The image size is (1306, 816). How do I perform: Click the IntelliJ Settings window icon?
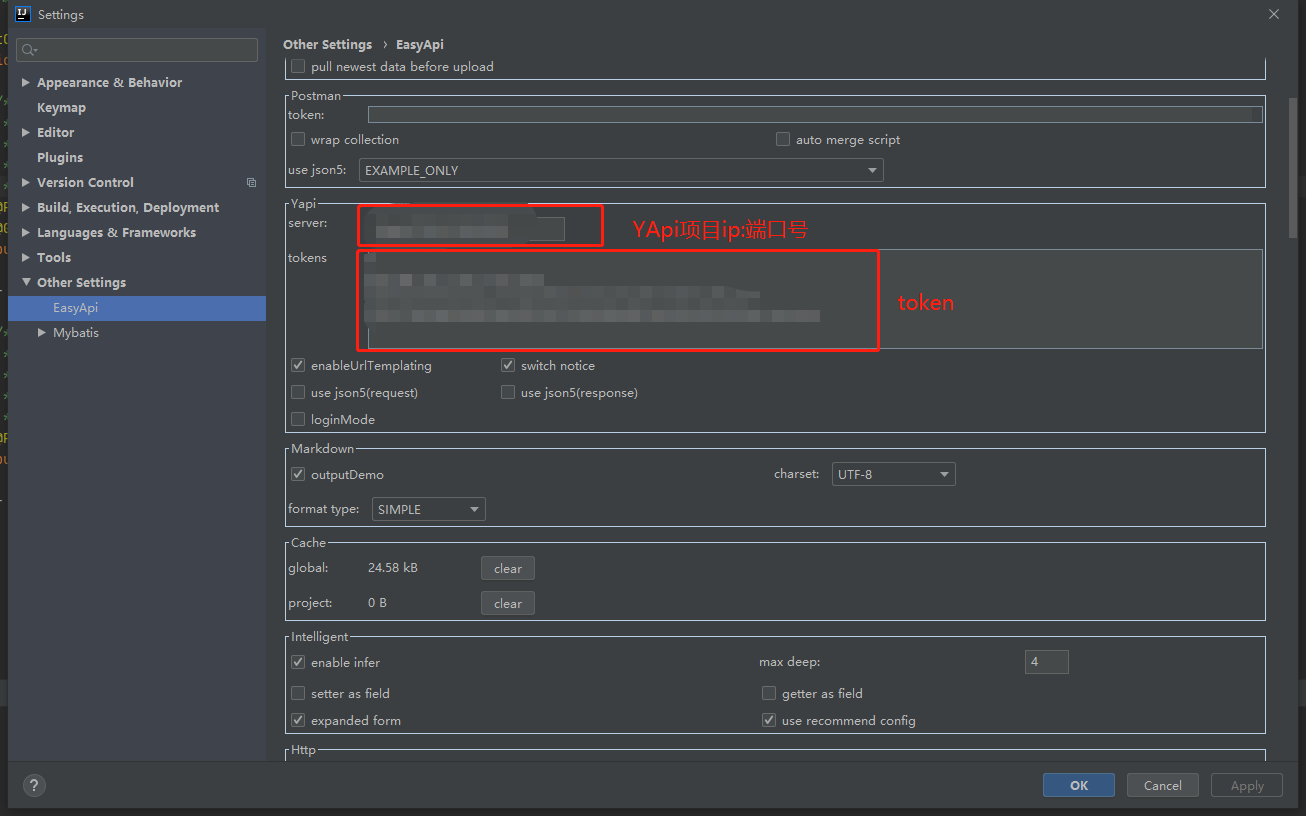[x=23, y=14]
